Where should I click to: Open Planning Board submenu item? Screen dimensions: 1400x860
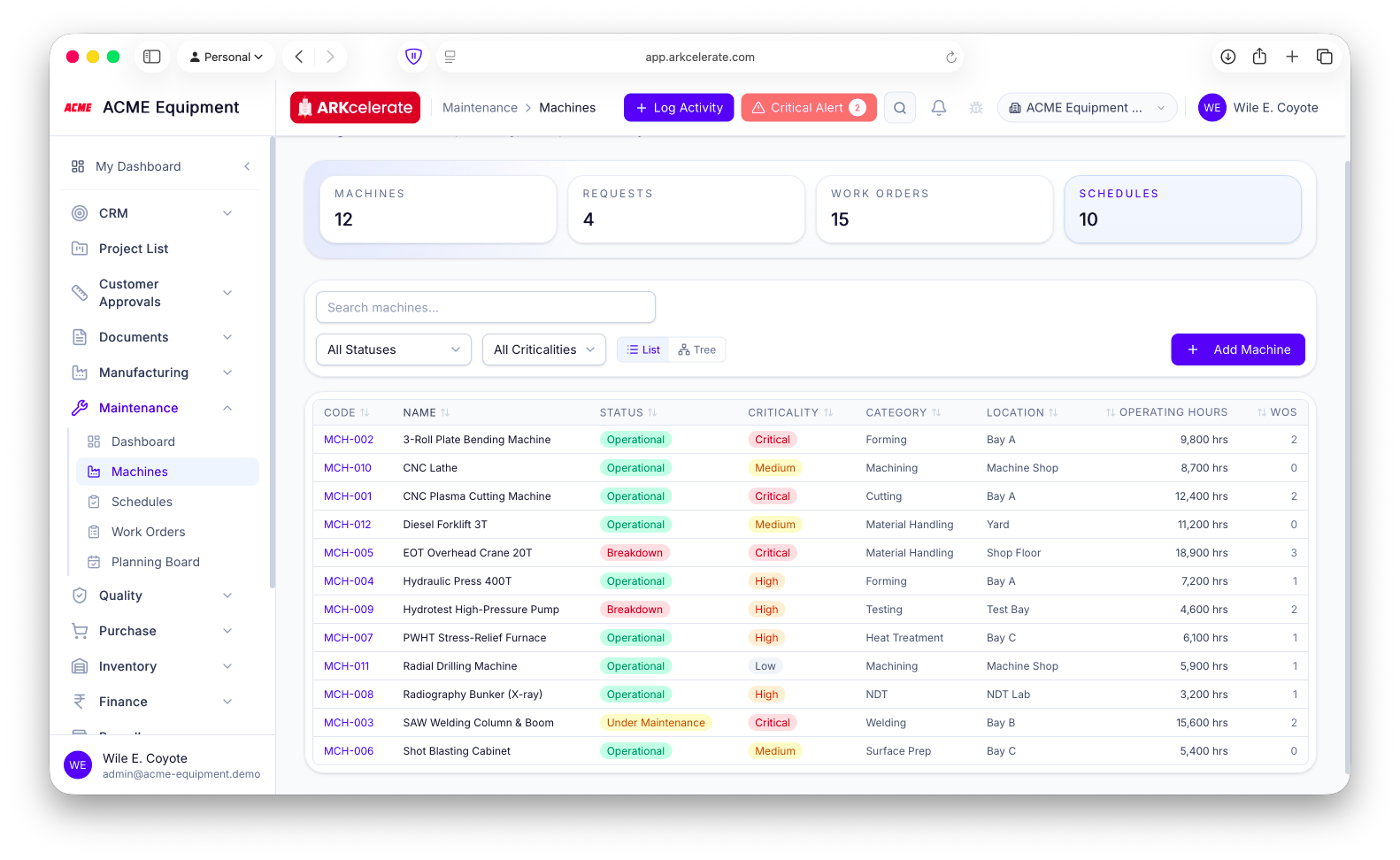point(168,562)
